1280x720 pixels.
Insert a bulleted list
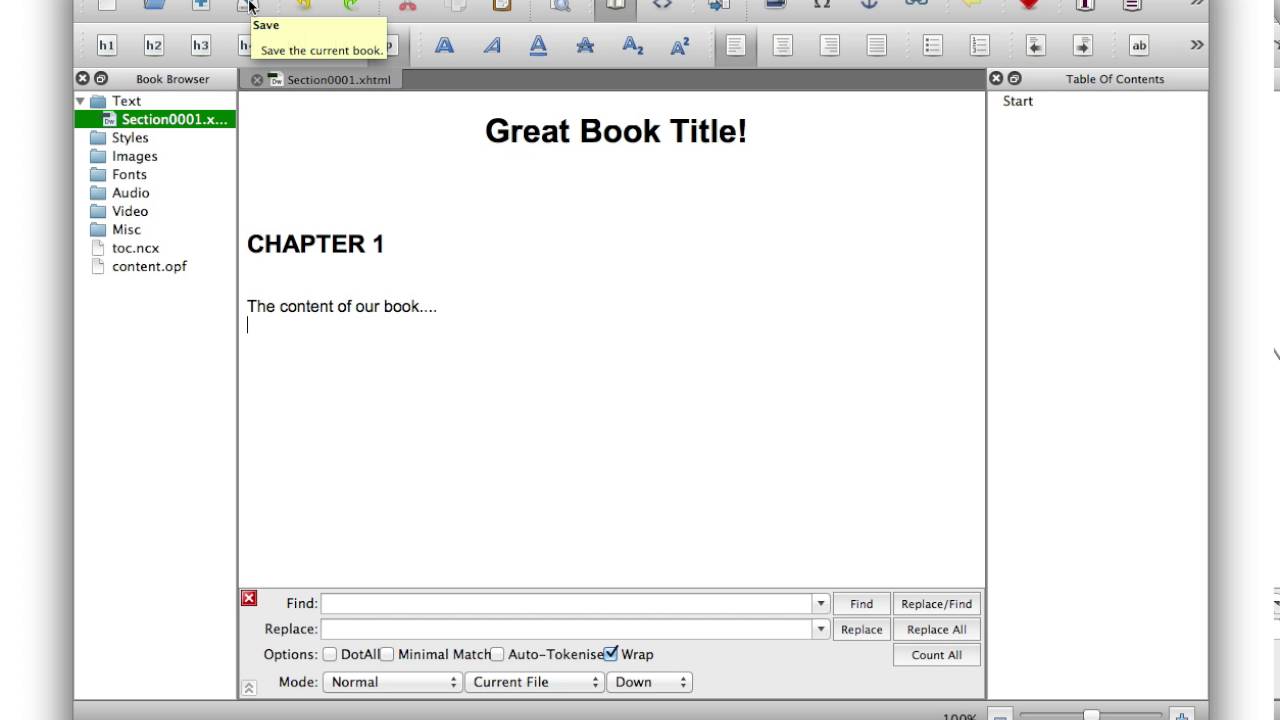click(932, 45)
